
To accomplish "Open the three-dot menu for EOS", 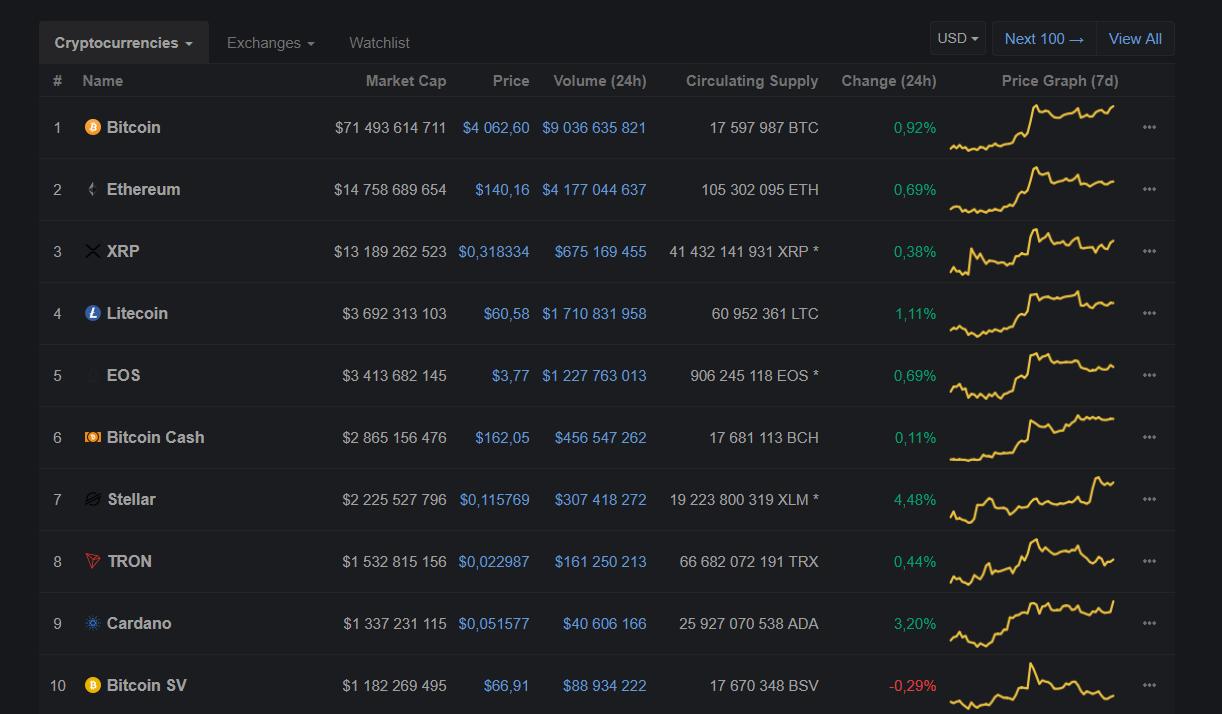I will (x=1149, y=375).
